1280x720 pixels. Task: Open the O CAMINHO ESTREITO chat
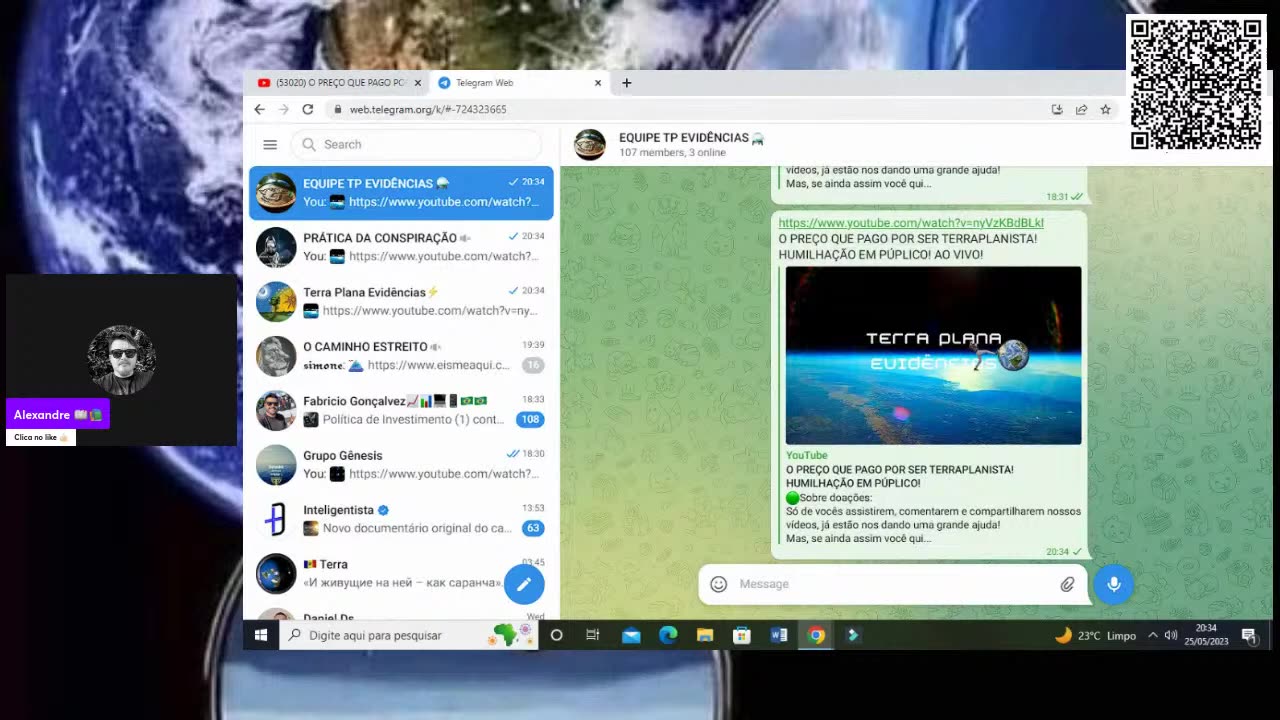tap(401, 356)
